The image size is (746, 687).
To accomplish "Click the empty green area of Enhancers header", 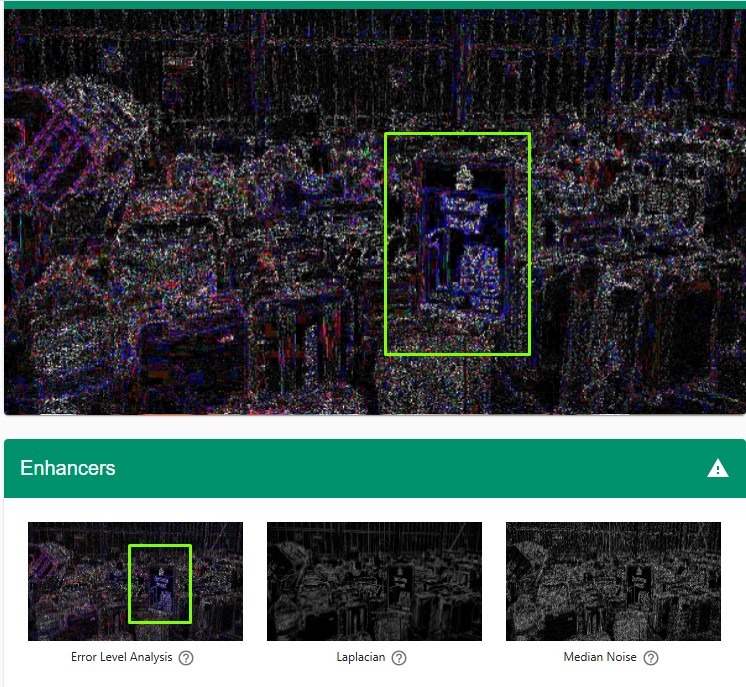I will [400, 468].
